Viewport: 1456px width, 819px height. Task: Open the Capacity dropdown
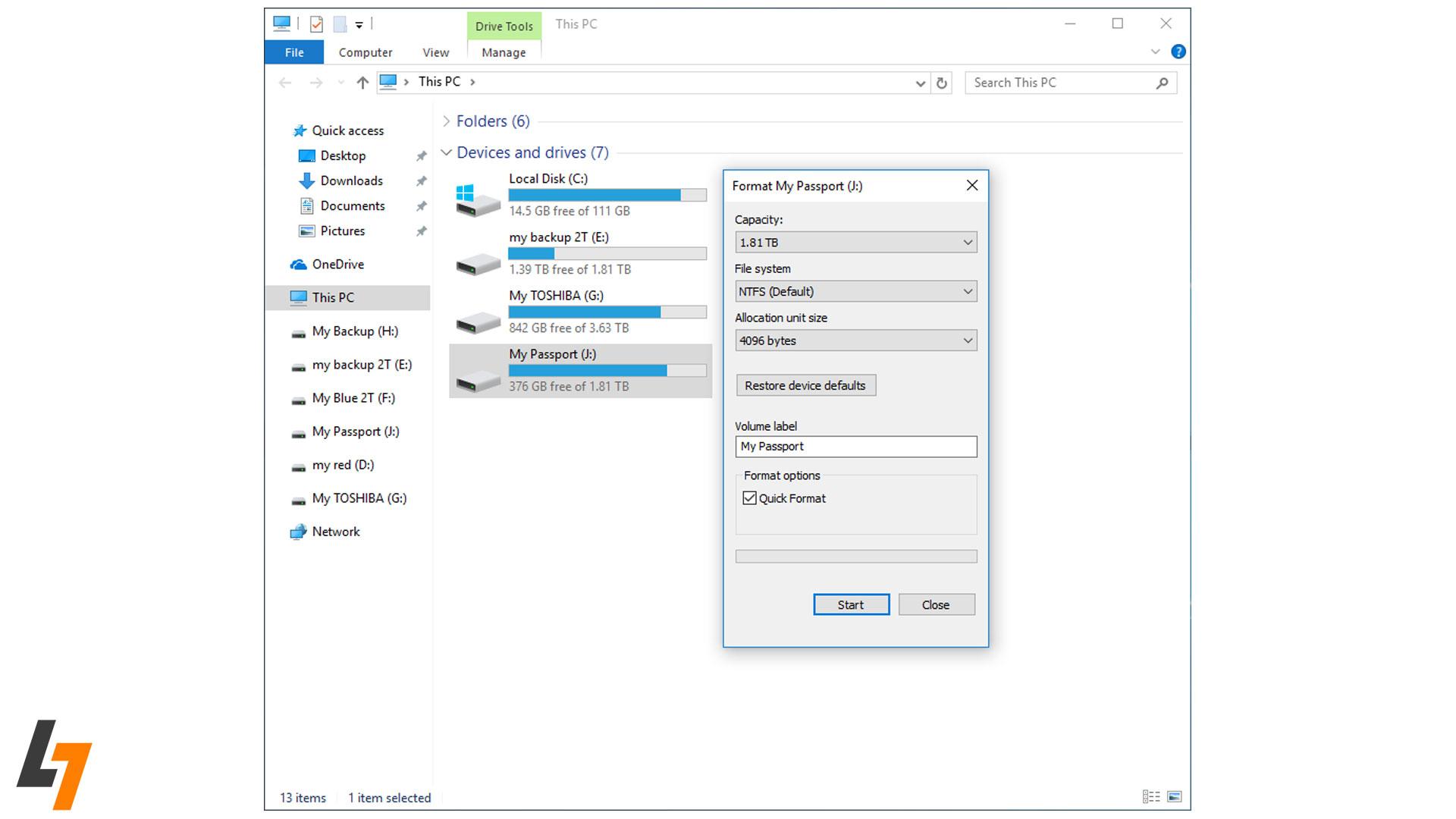click(x=855, y=243)
